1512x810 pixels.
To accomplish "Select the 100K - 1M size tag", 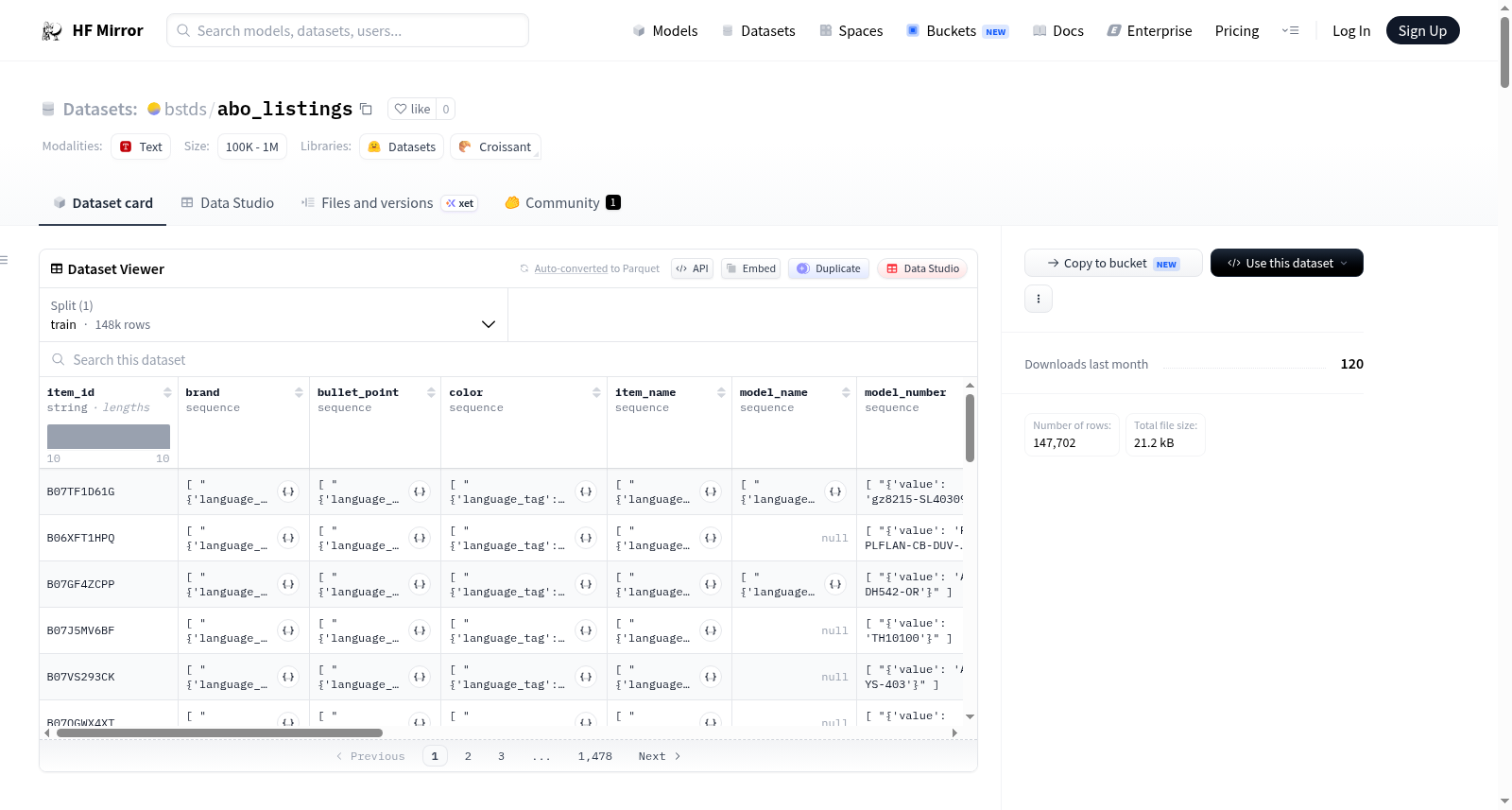I will coord(251,146).
